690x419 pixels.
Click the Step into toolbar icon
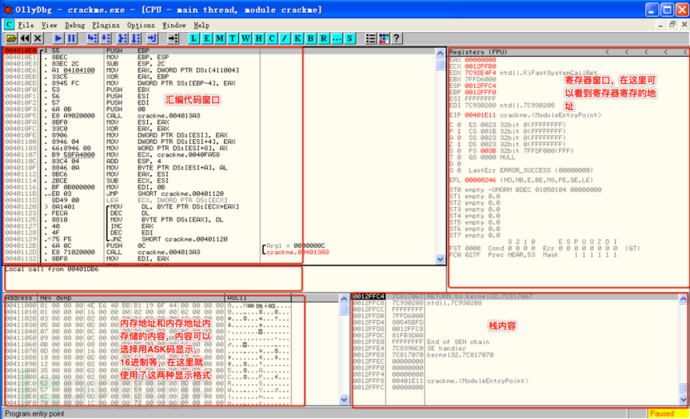[92, 38]
